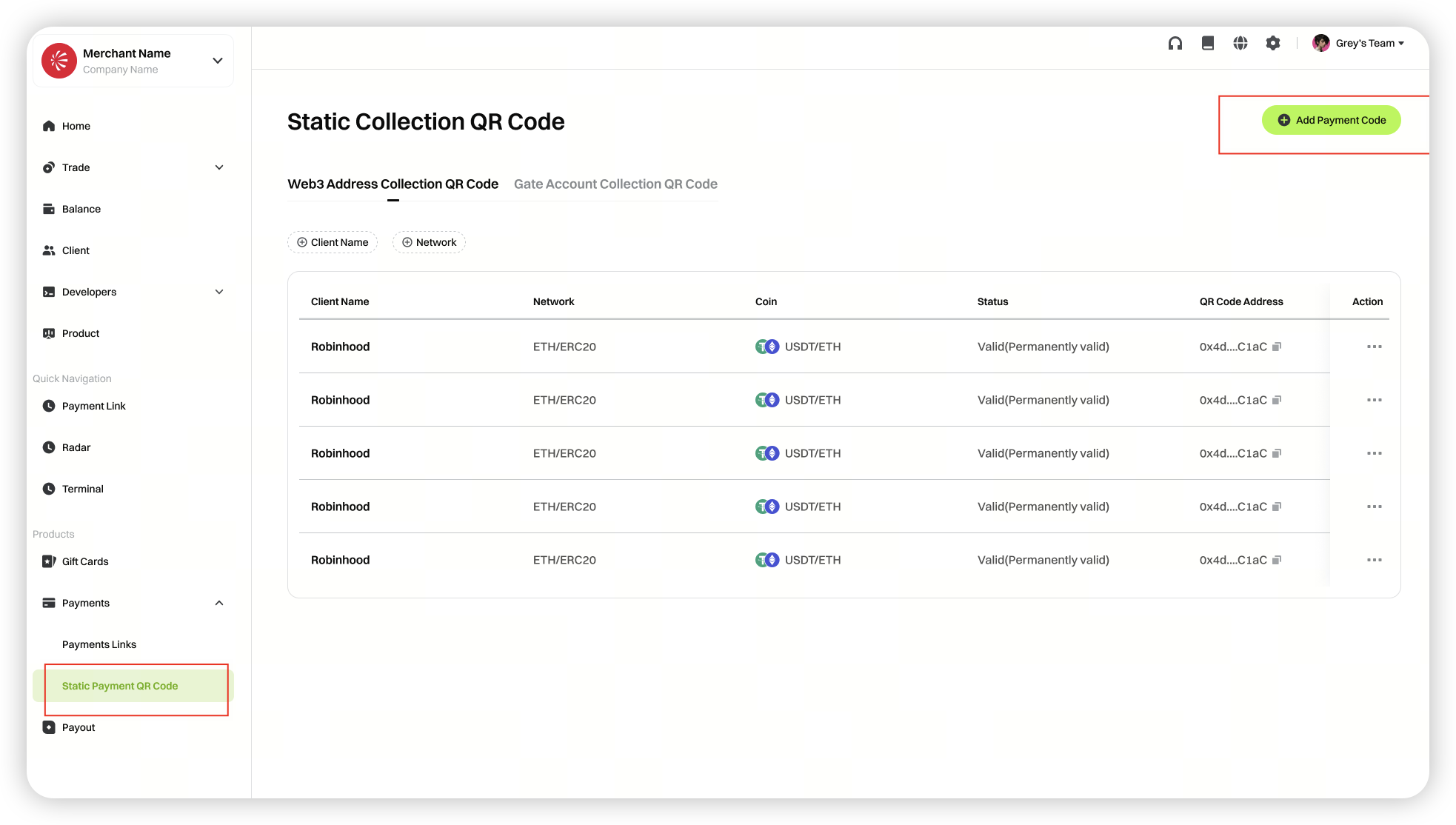Add Client Name filter
This screenshot has height=825, width=1456.
point(333,242)
